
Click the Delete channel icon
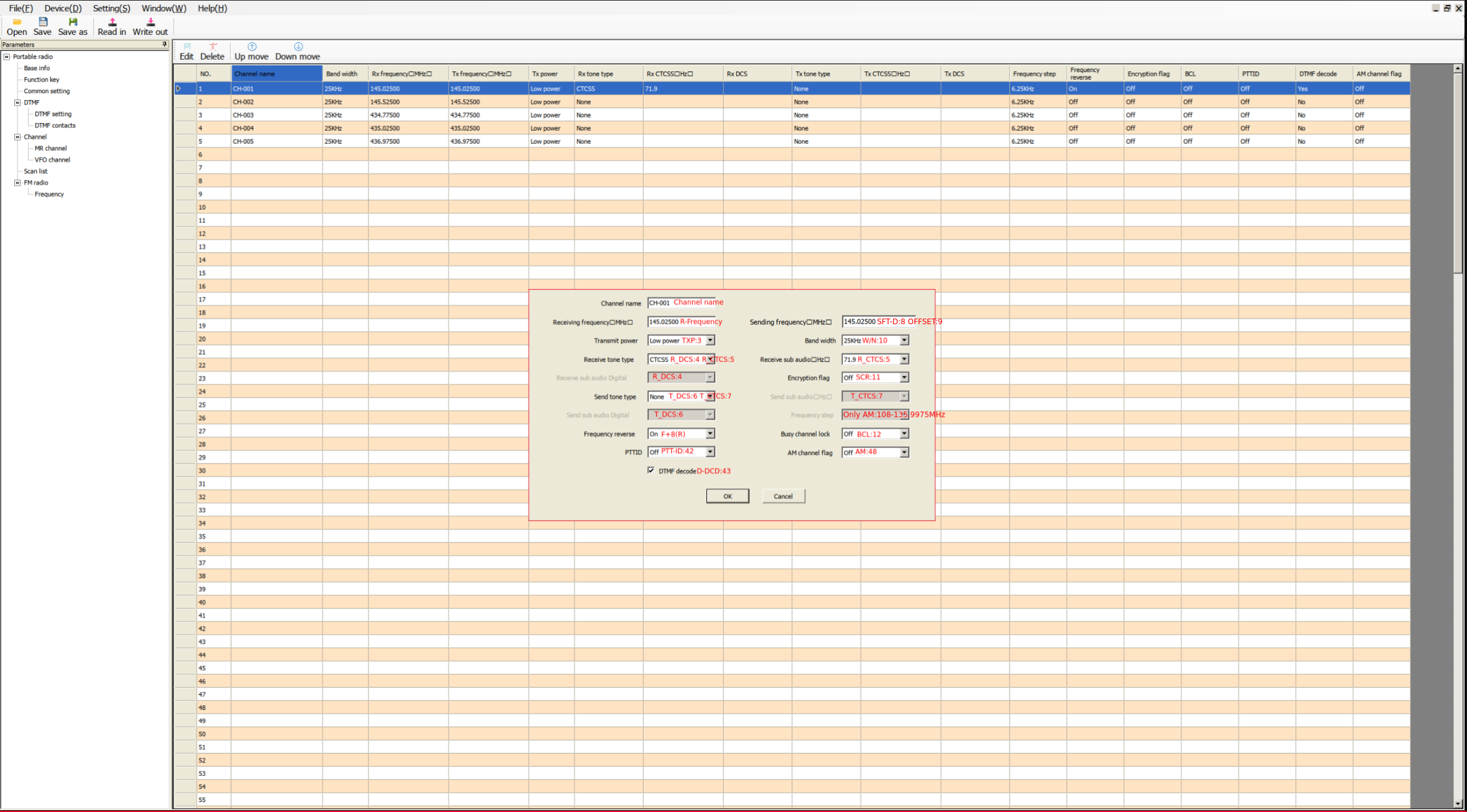(x=212, y=47)
